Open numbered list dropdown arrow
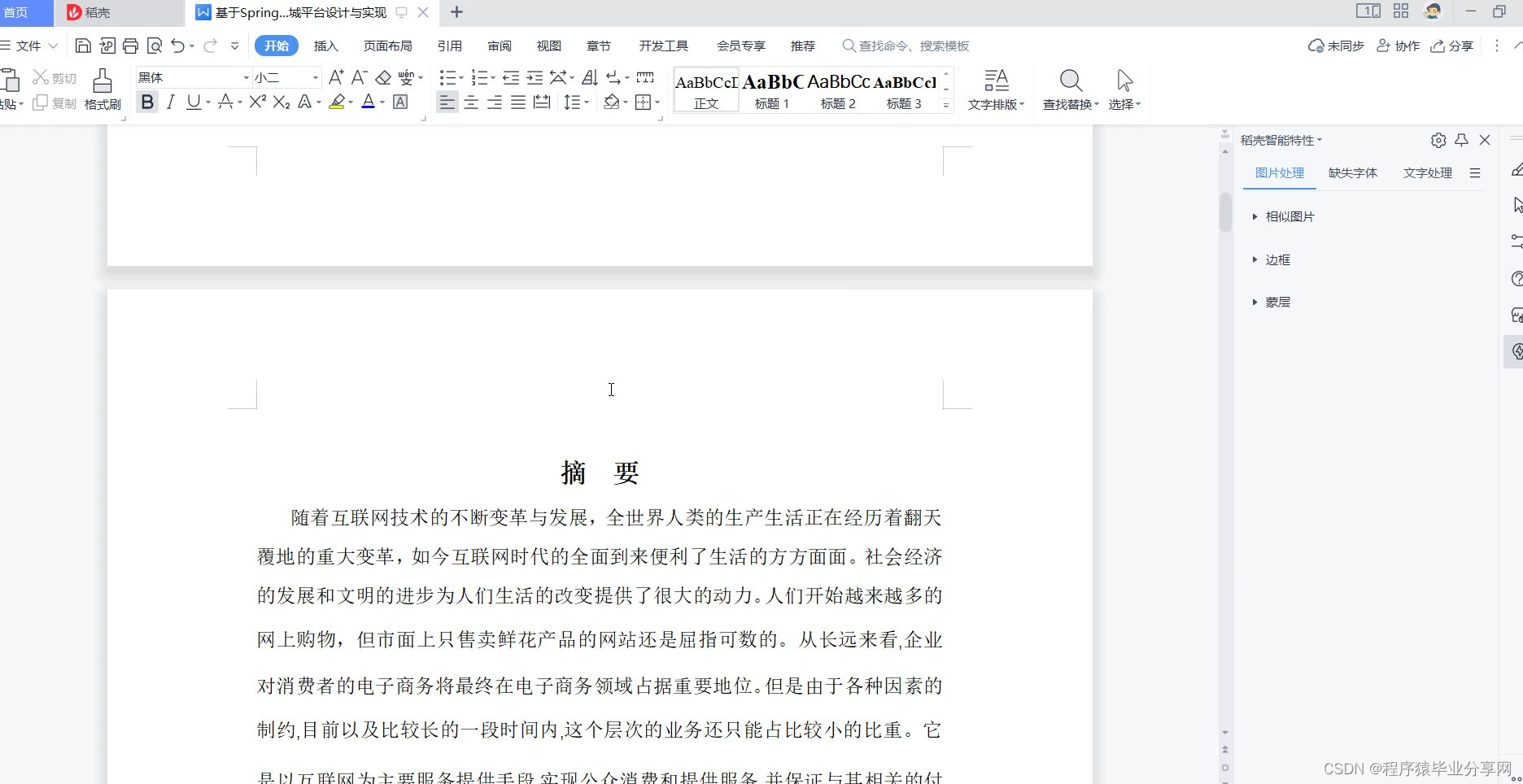This screenshot has height=784, width=1523. pyautogui.click(x=493, y=78)
